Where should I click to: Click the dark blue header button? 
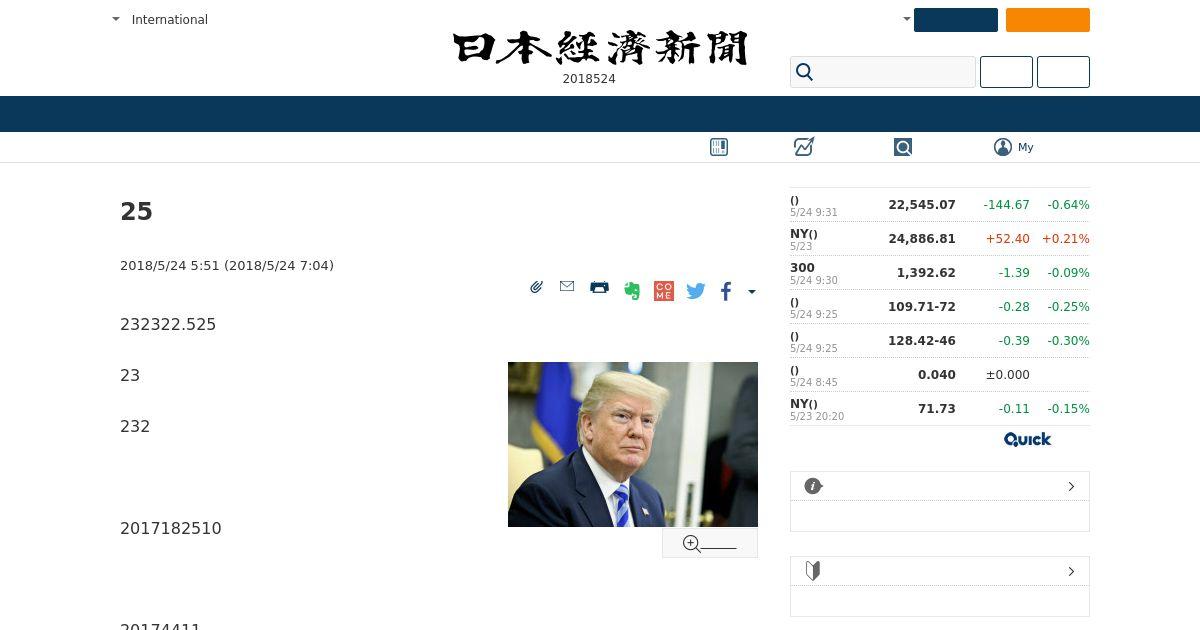[956, 20]
